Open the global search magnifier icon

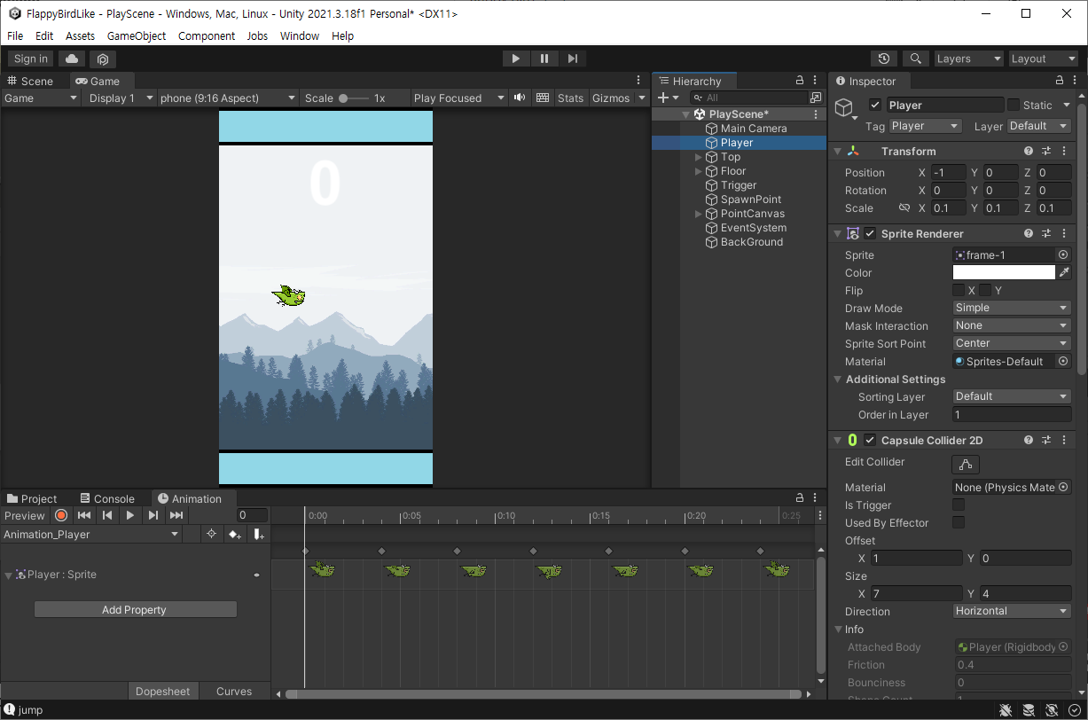point(915,59)
